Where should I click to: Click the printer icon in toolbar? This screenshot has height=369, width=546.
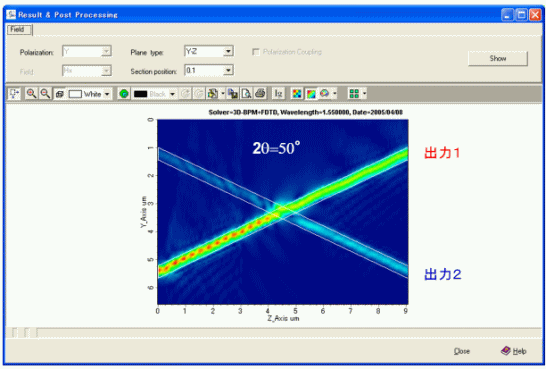260,94
